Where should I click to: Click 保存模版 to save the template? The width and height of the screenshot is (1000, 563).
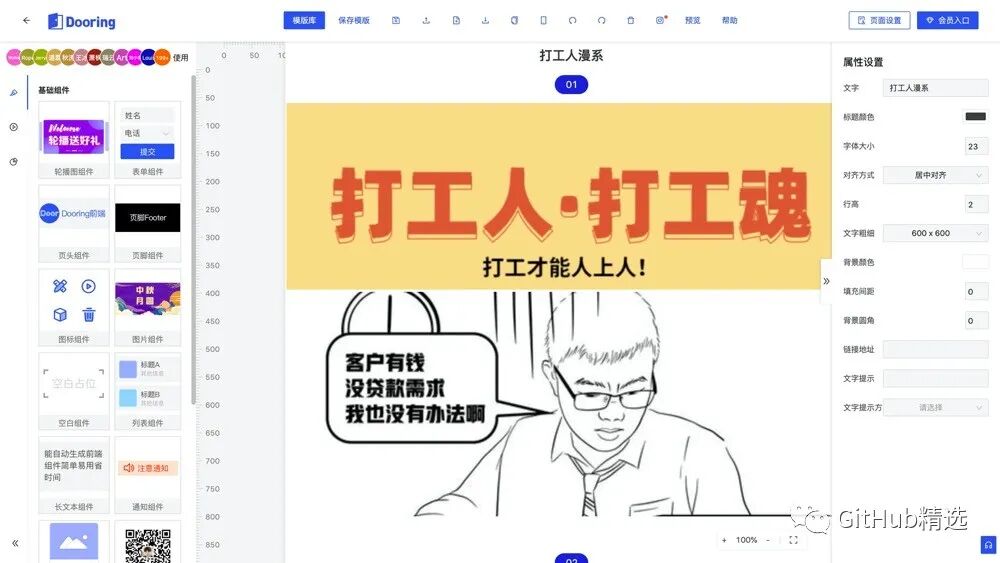point(354,20)
